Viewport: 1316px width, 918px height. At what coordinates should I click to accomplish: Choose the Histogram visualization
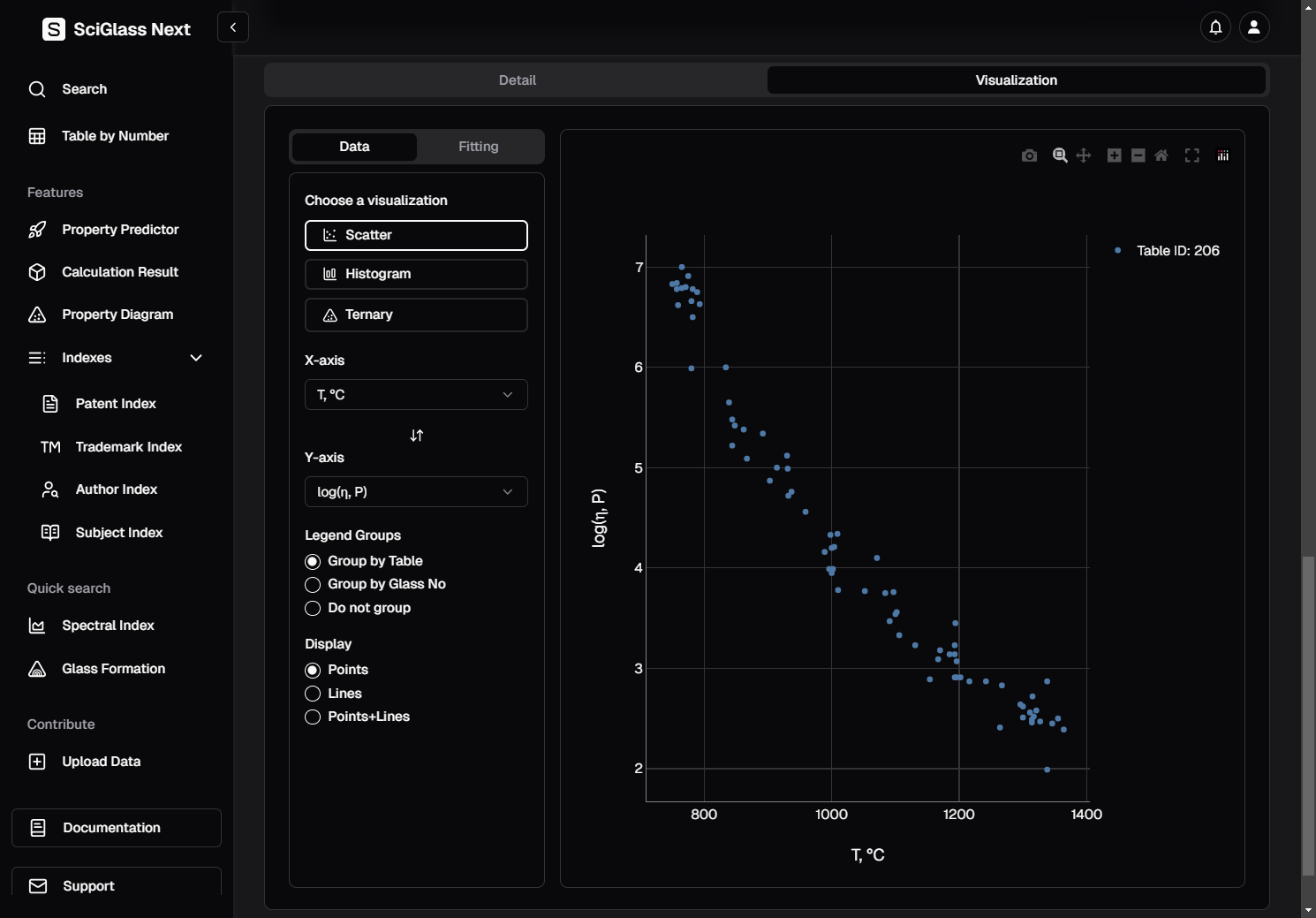[x=416, y=274]
